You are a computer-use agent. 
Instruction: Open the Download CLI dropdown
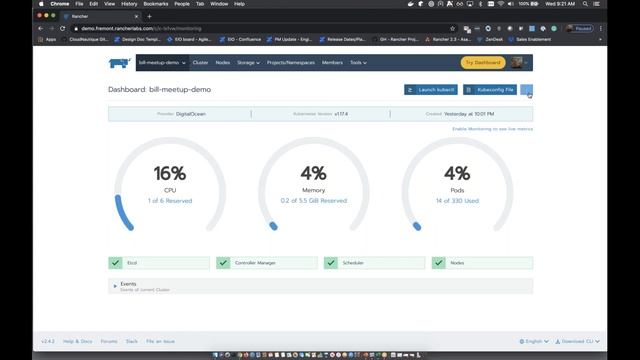577,341
